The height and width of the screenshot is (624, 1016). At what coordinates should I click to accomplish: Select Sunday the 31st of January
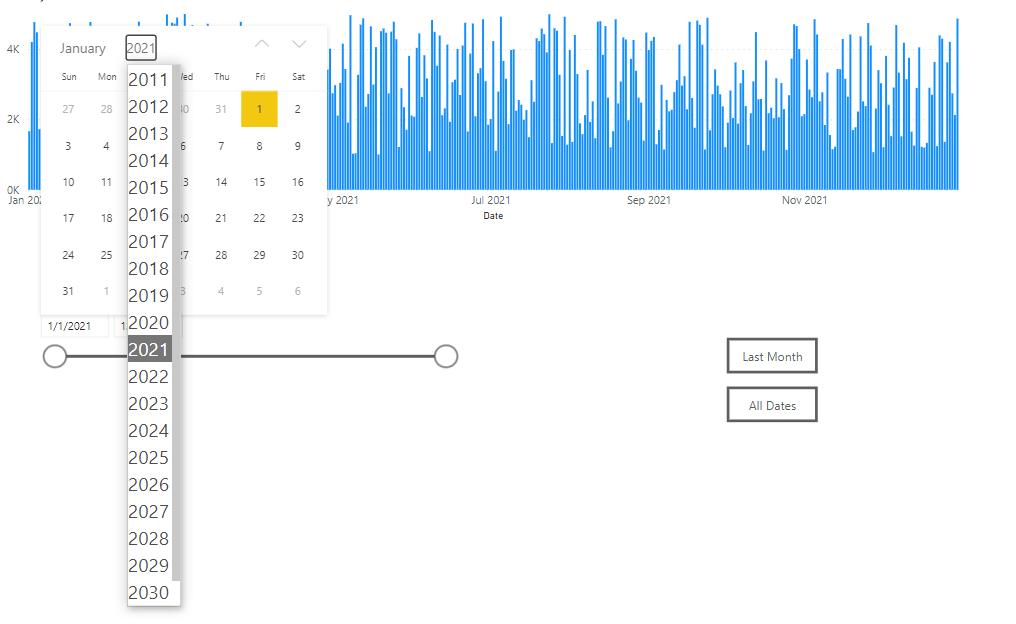point(68,291)
